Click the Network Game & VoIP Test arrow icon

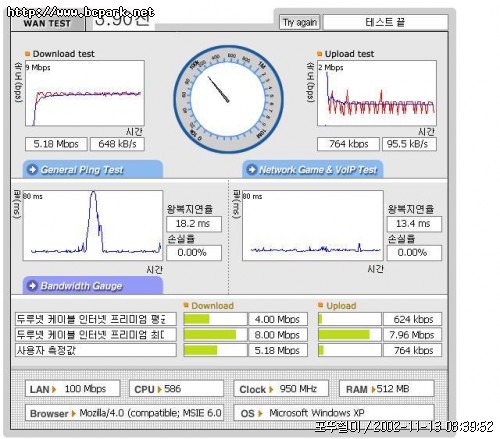(252, 169)
